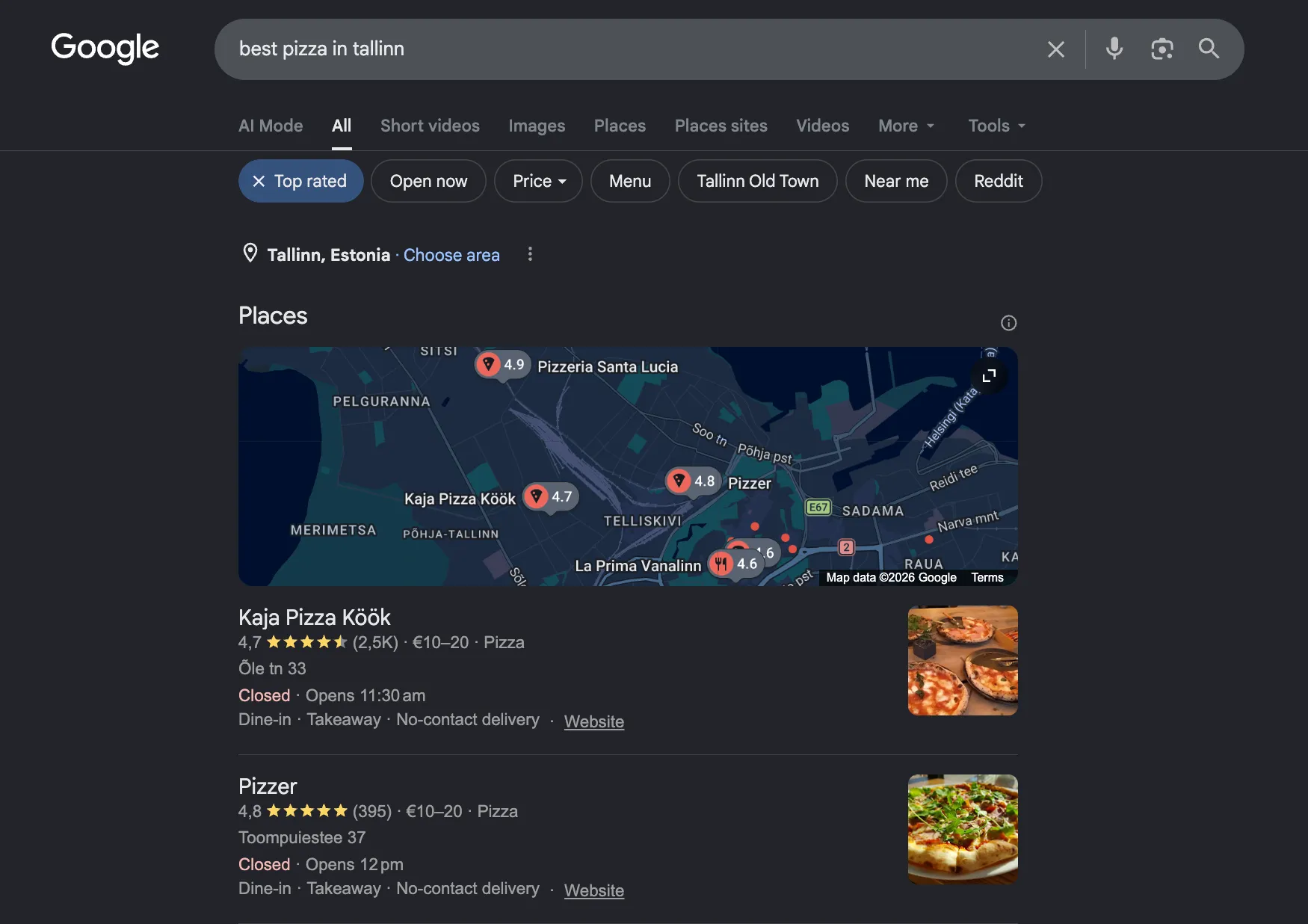Switch to Short videos tab

tap(430, 126)
